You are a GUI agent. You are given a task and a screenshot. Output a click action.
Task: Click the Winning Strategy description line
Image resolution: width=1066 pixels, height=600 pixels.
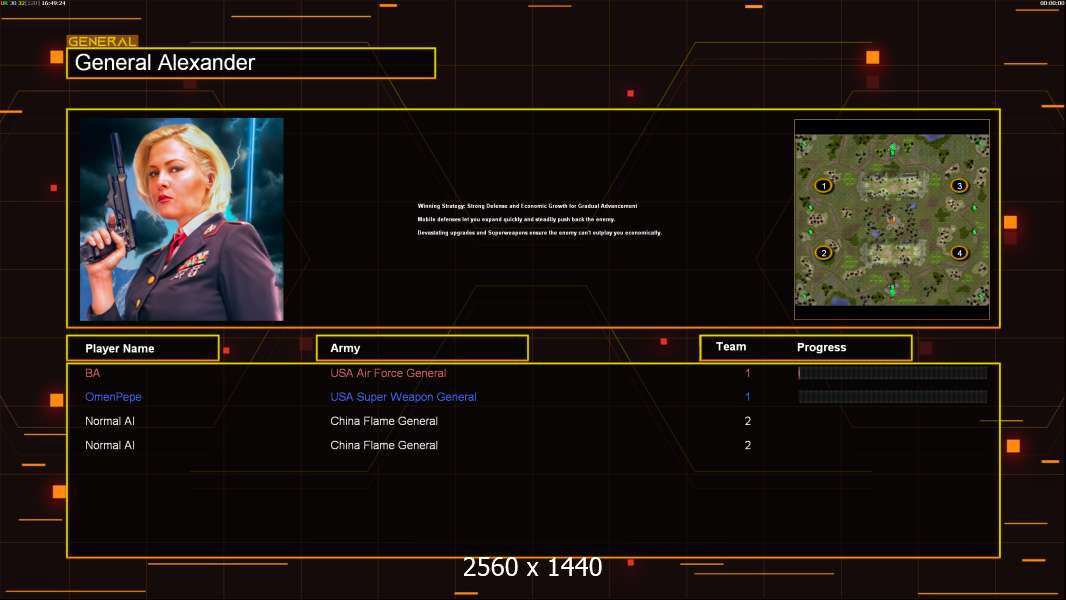pyautogui.click(x=527, y=206)
